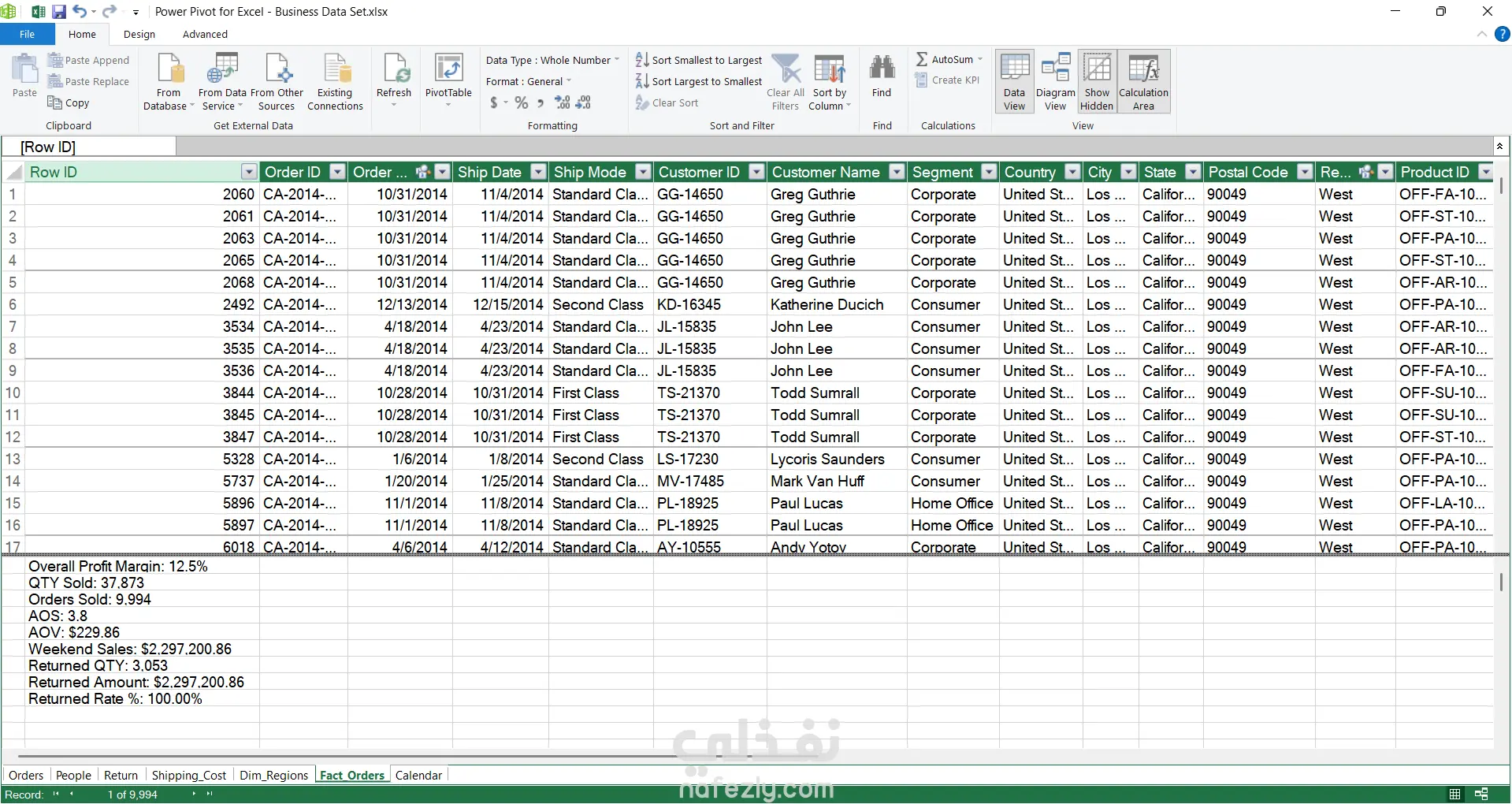Open the Postal Code filter dropdown
Viewport: 1512px width, 804px height.
(x=1305, y=172)
